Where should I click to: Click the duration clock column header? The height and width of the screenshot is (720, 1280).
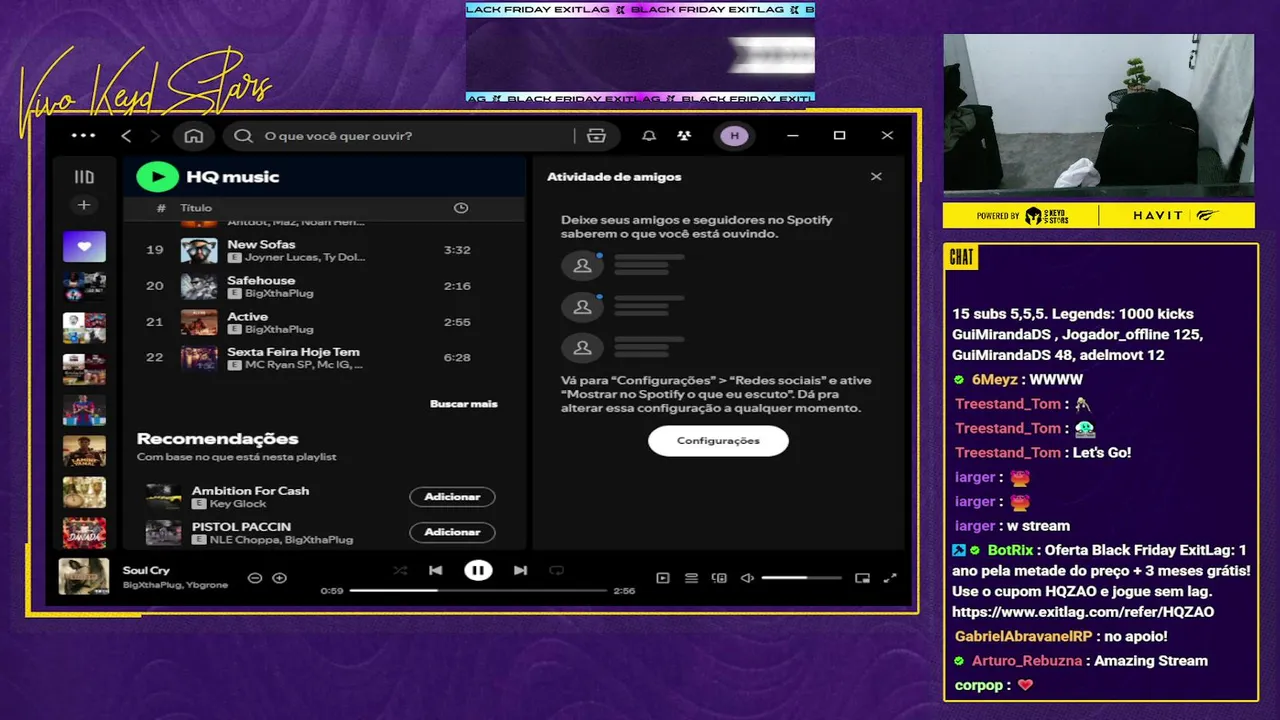click(461, 208)
